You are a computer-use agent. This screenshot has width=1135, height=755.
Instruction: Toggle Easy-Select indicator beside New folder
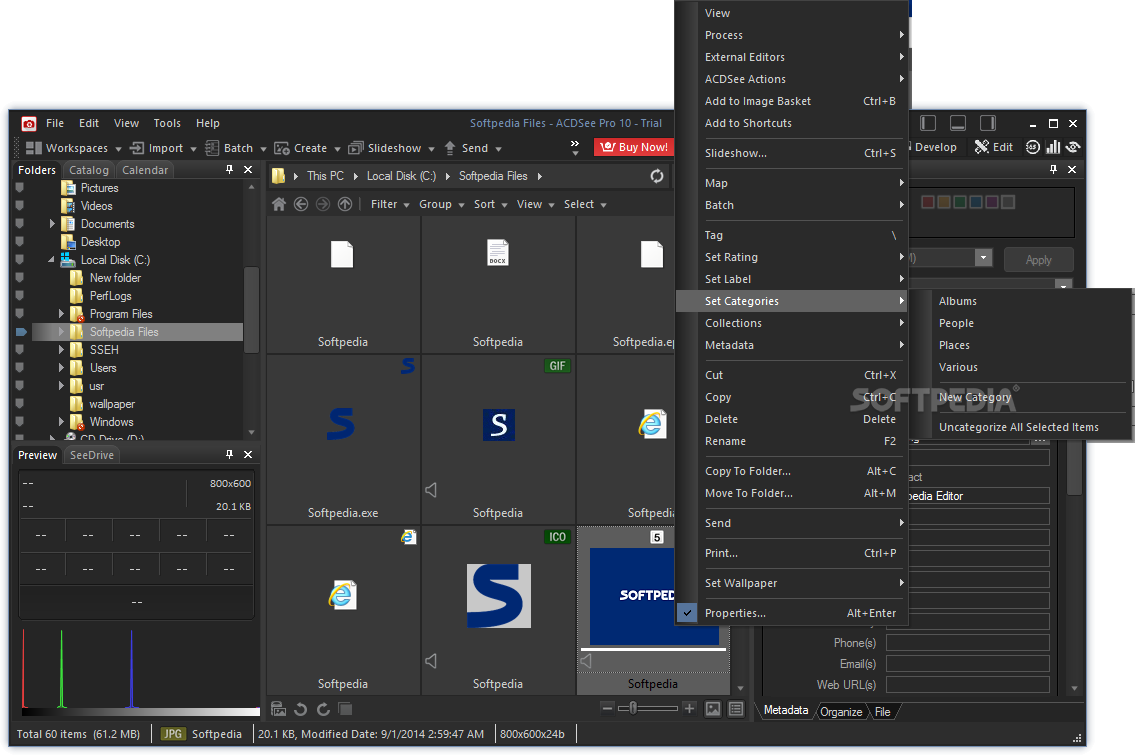pyautogui.click(x=20, y=278)
